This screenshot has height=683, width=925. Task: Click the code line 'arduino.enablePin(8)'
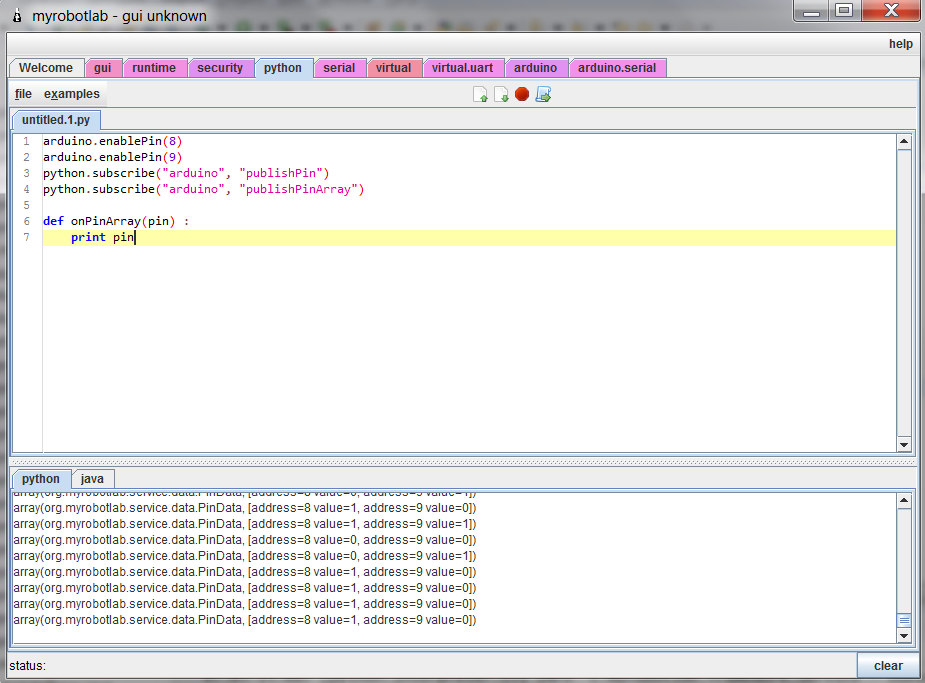tap(113, 142)
